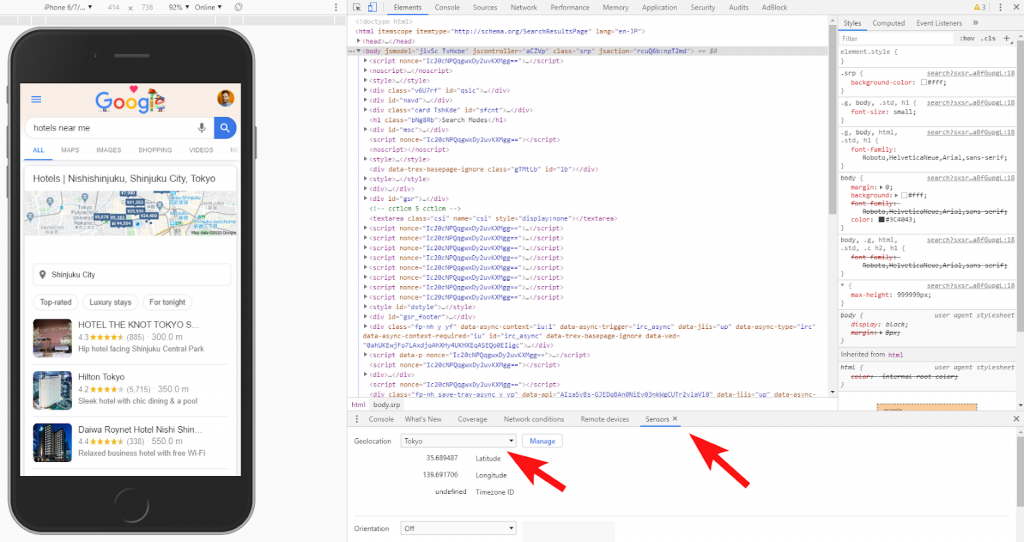Viewport: 1024px width, 542px height.
Task: Open the Audits tab
Action: tap(739, 7)
